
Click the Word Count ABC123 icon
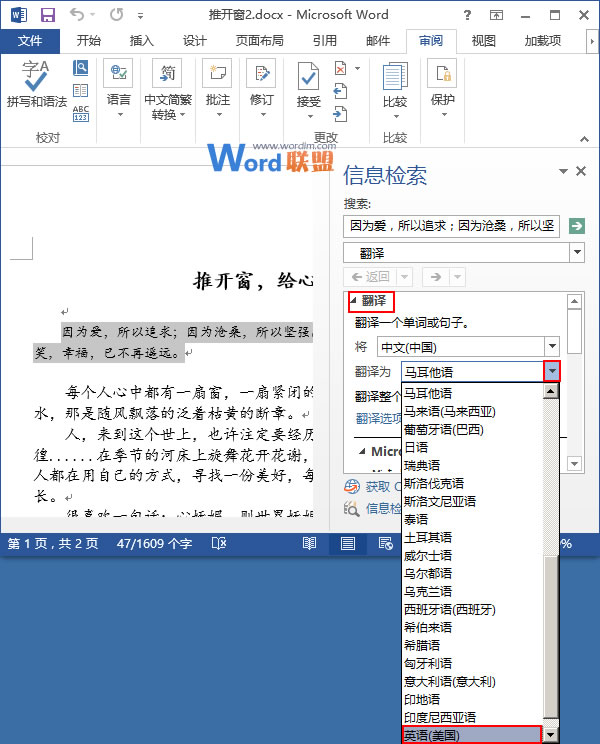click(x=80, y=113)
